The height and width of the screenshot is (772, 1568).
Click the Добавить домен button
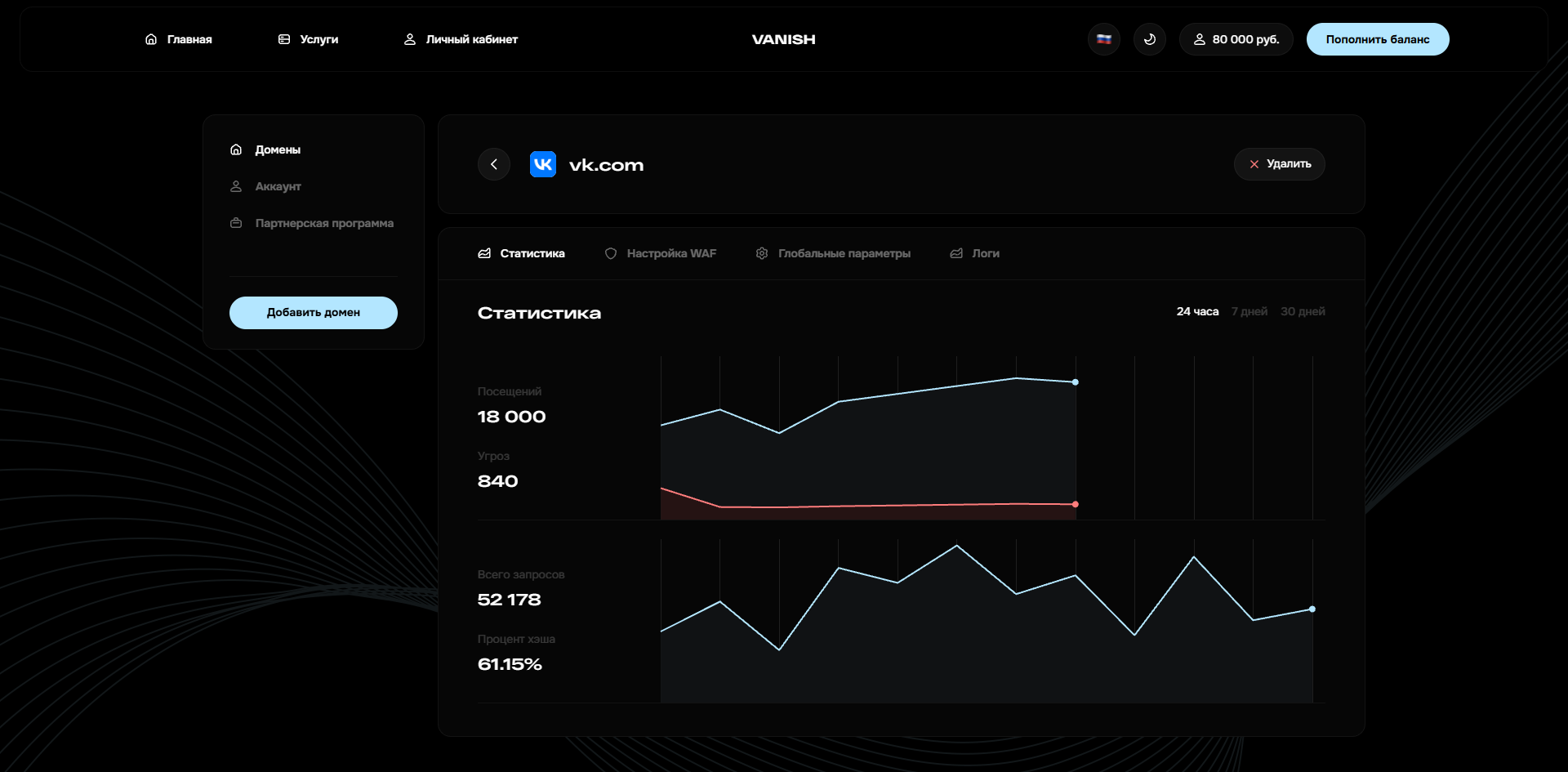pos(314,313)
